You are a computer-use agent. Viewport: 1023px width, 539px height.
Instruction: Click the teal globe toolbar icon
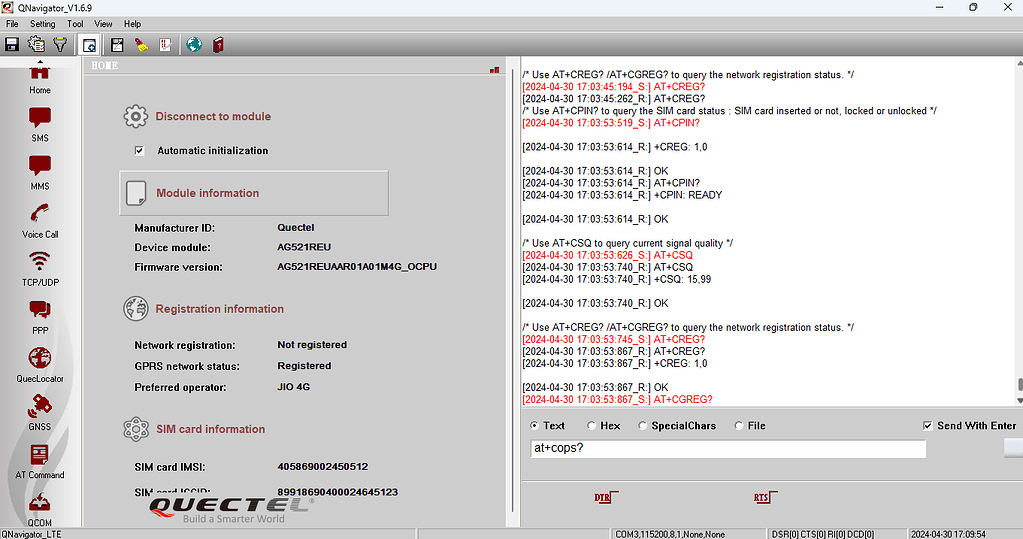[194, 44]
